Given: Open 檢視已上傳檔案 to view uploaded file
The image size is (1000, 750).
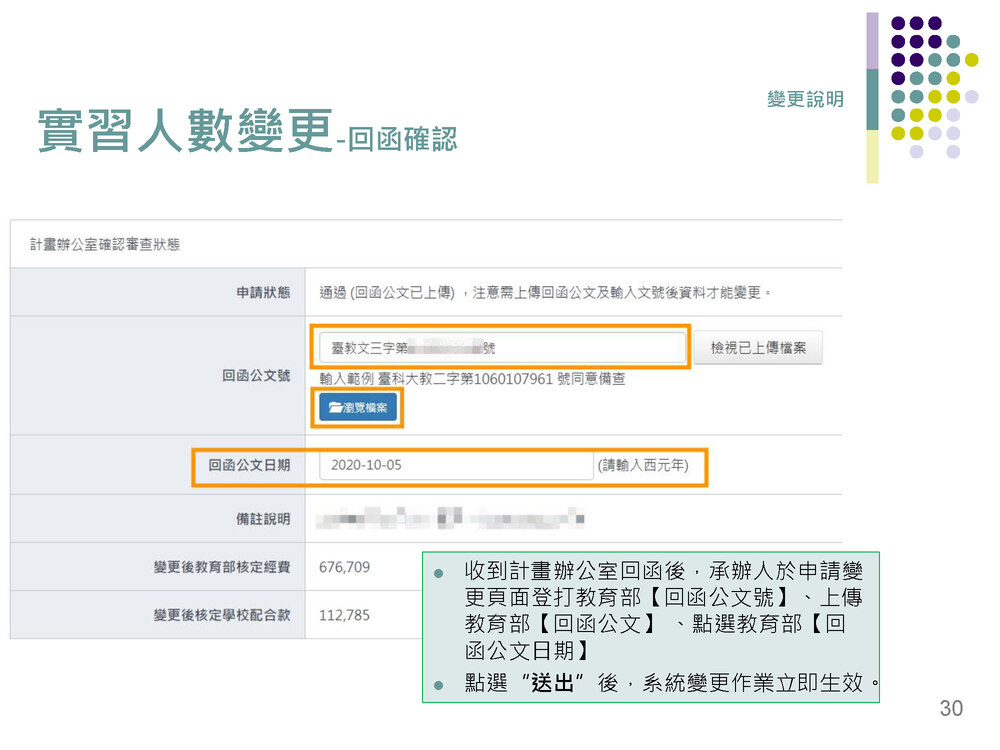Looking at the screenshot, I should coord(757,348).
